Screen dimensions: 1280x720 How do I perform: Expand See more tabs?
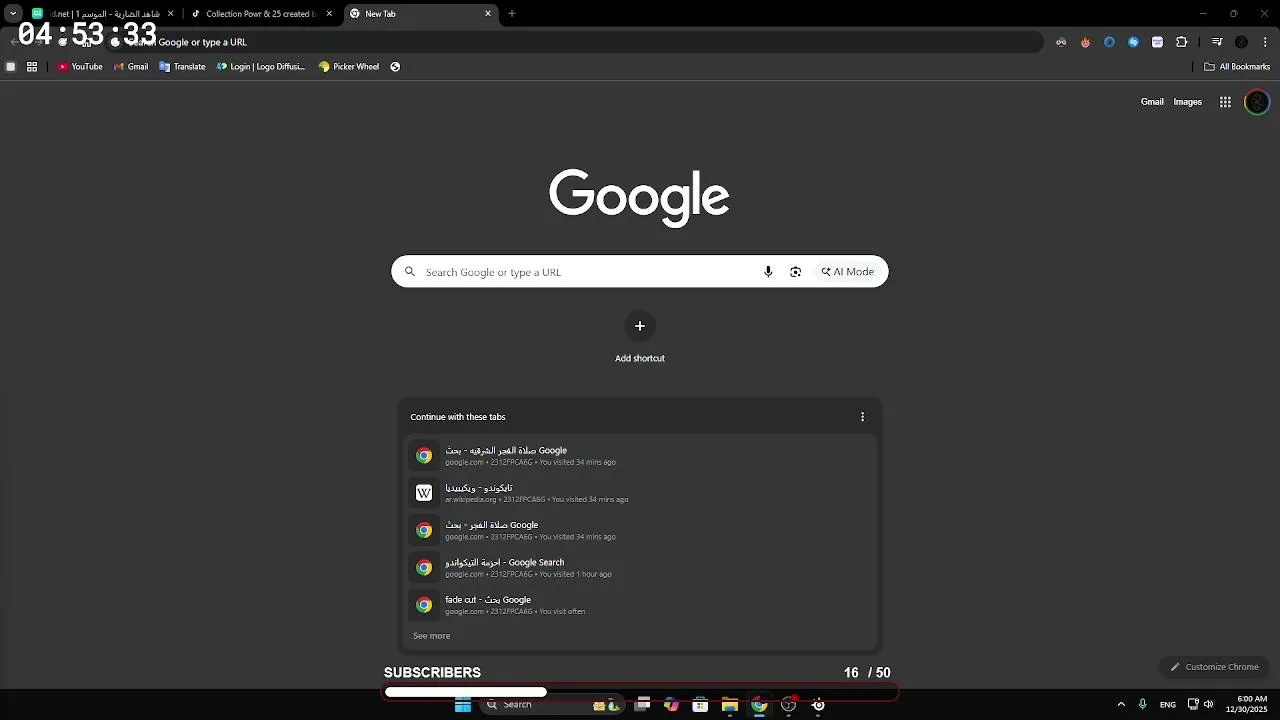click(432, 636)
